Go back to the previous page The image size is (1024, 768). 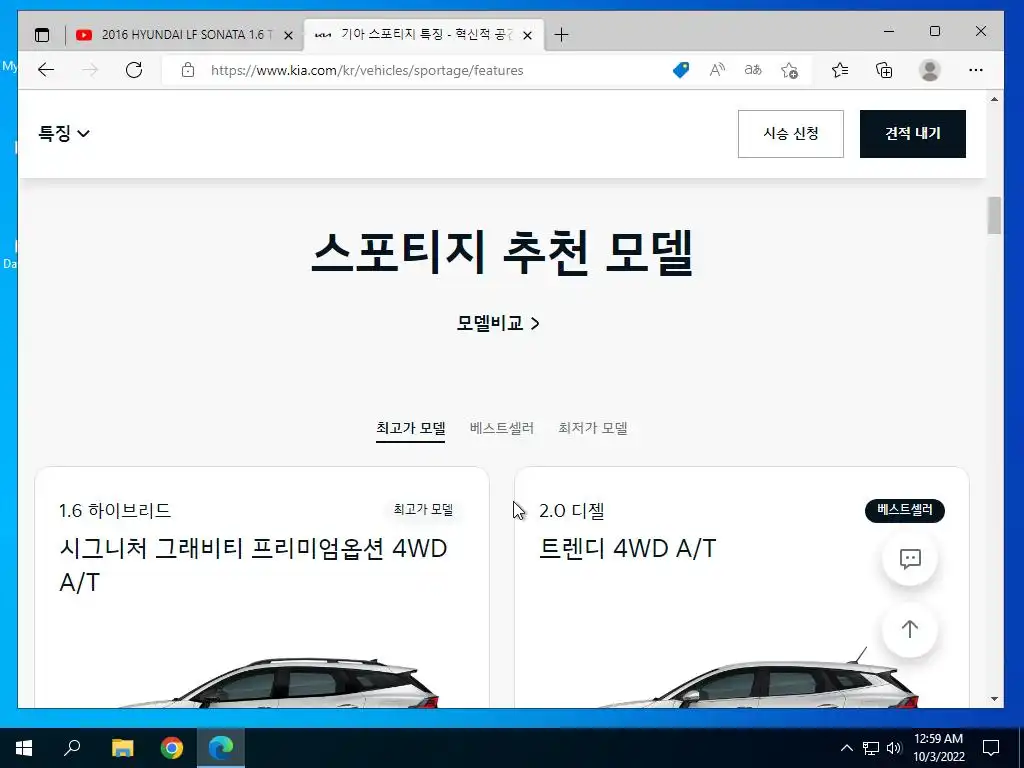[46, 70]
